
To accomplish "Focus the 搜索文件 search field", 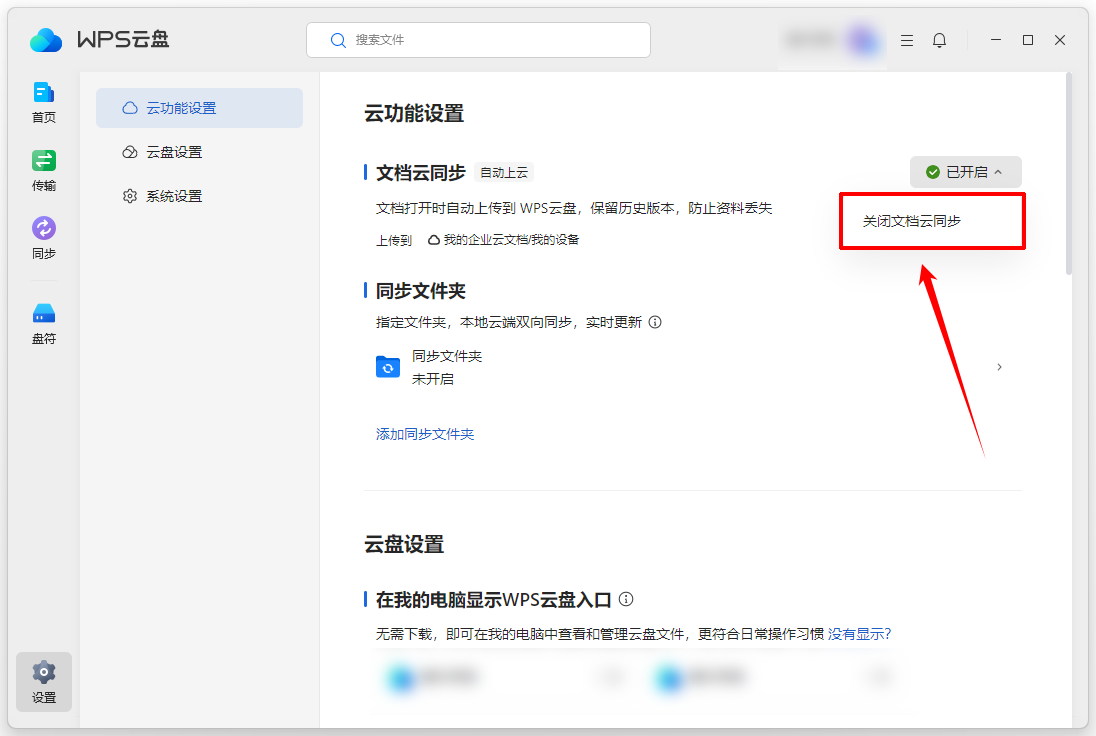I will coord(478,41).
